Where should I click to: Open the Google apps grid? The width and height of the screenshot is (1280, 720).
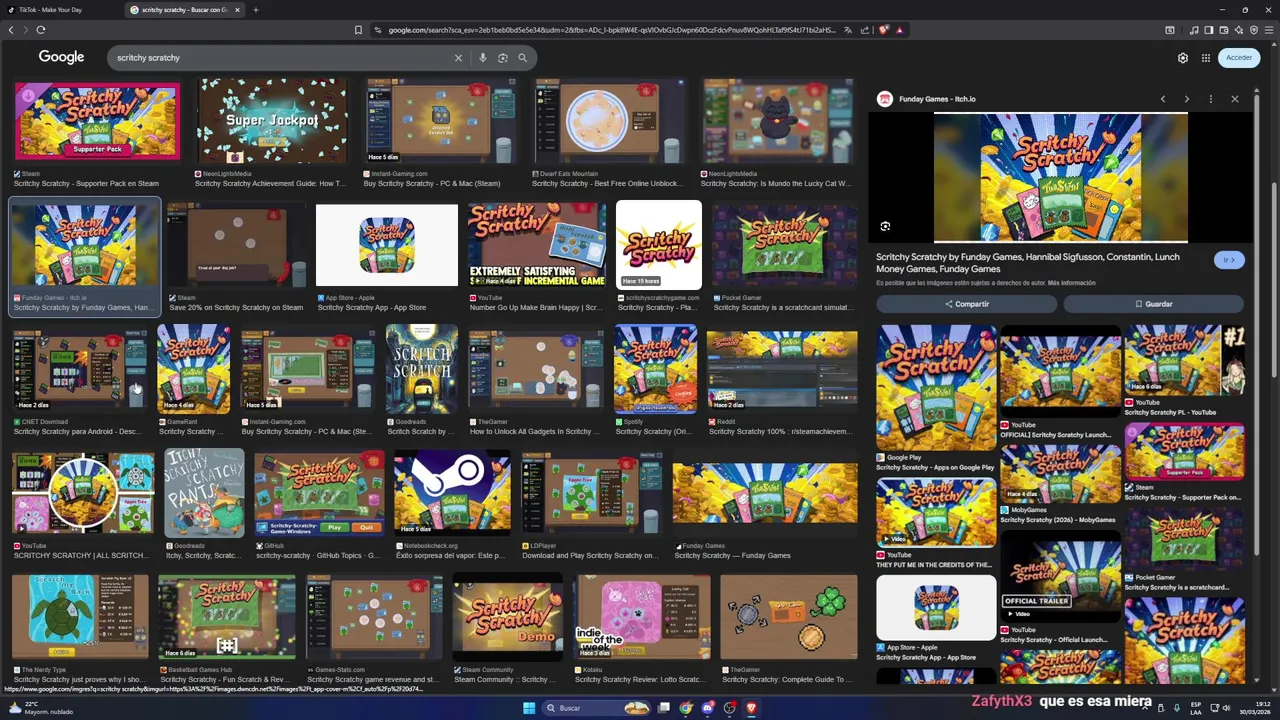(x=1206, y=58)
